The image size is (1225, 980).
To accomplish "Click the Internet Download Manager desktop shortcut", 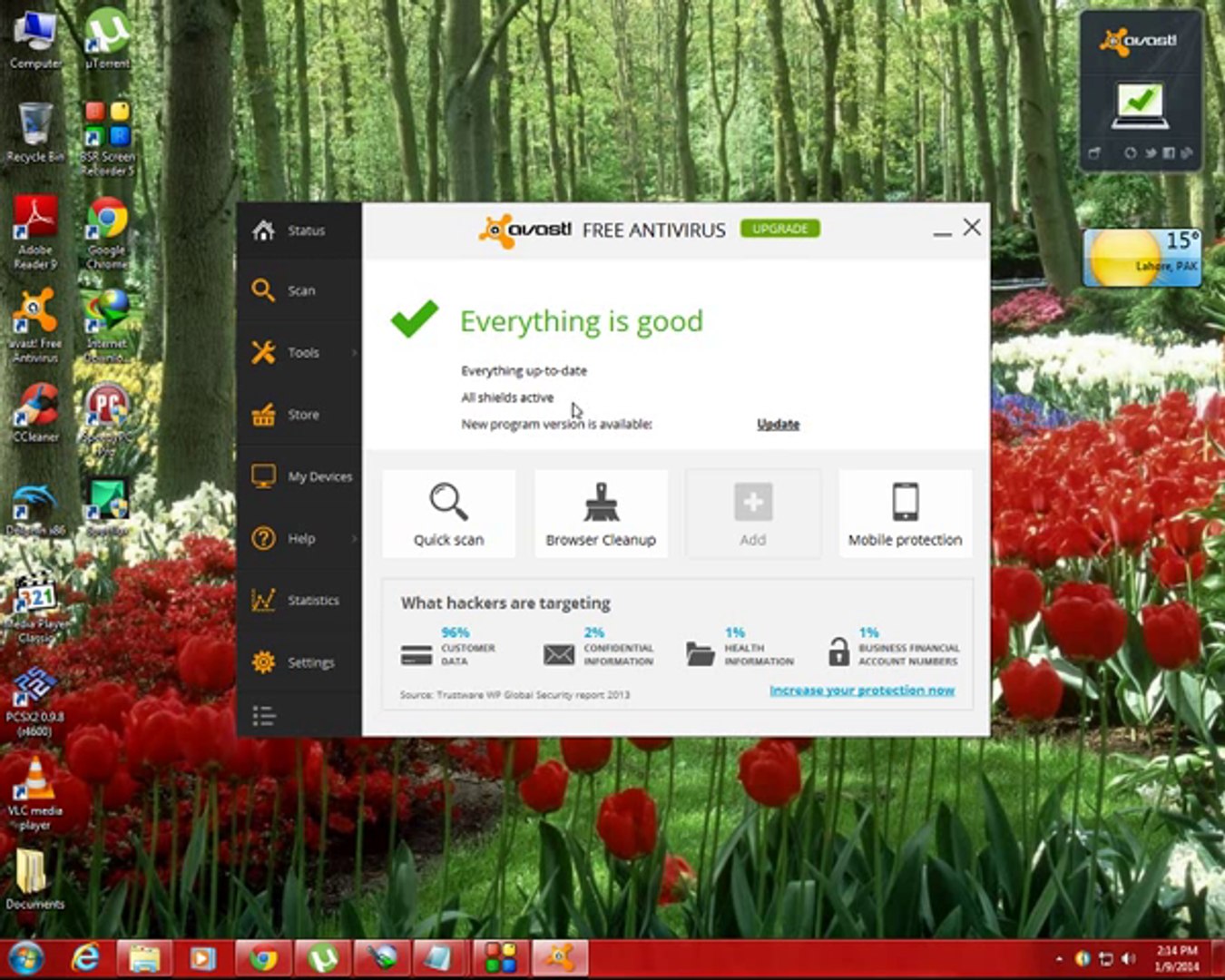I will point(107,326).
